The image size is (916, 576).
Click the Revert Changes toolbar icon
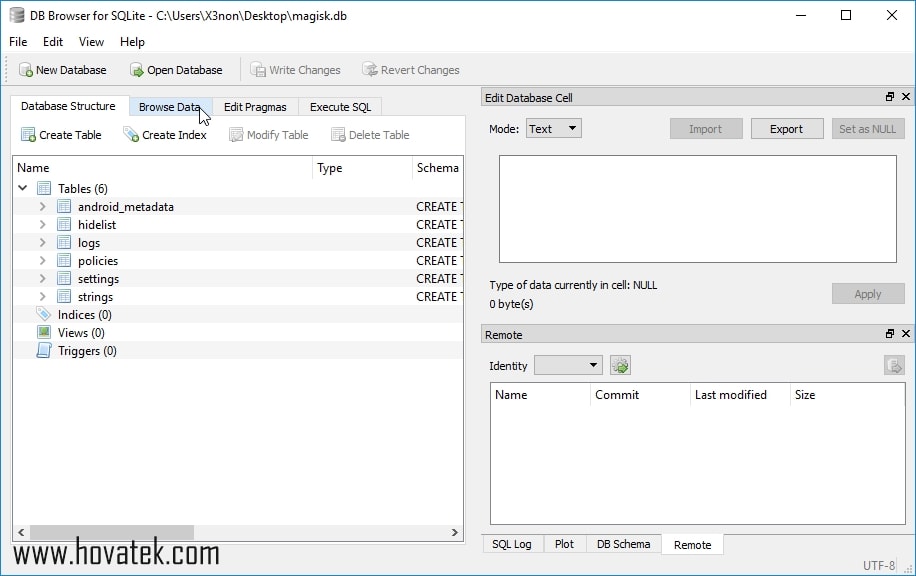coord(370,70)
